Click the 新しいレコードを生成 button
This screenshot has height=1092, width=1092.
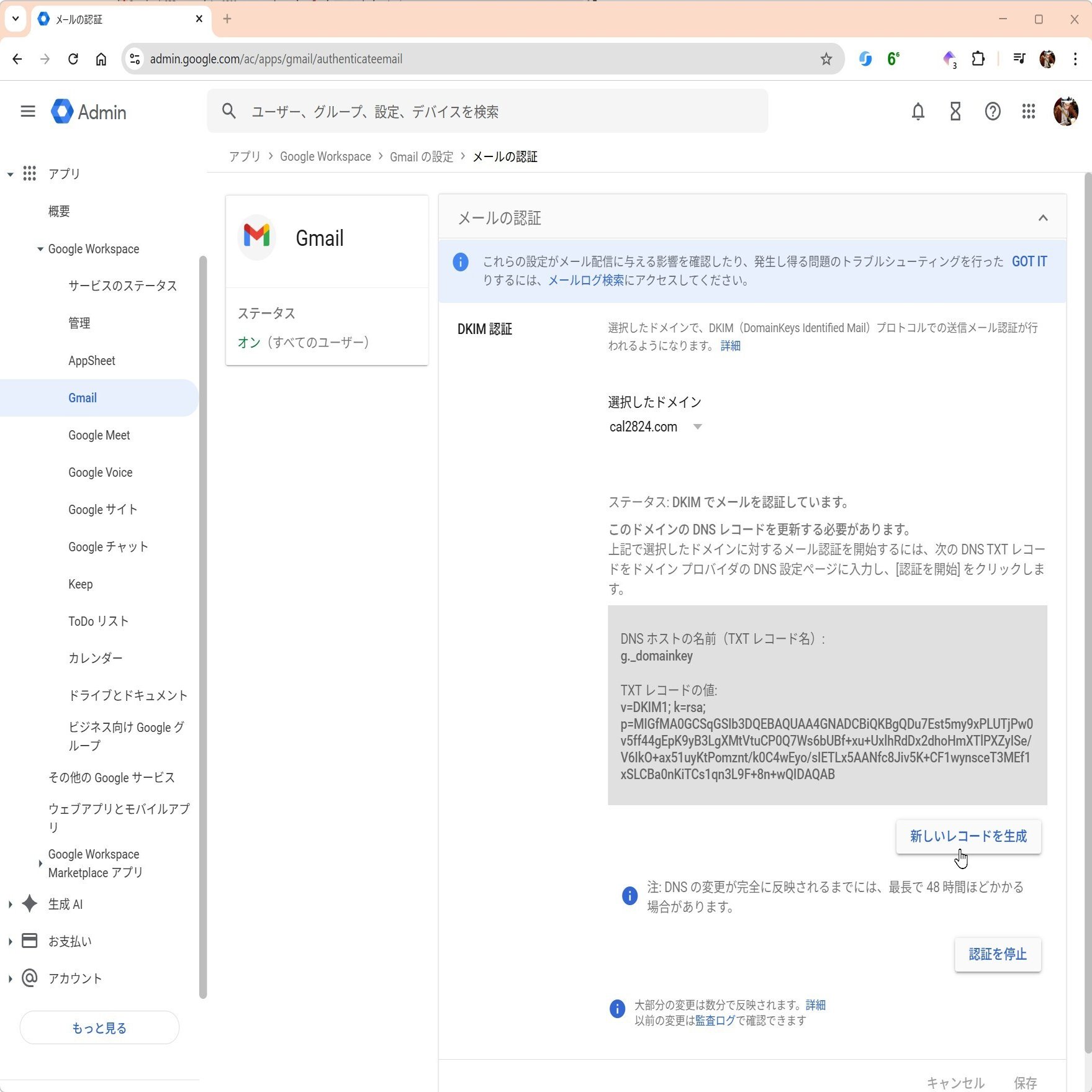[x=968, y=836]
